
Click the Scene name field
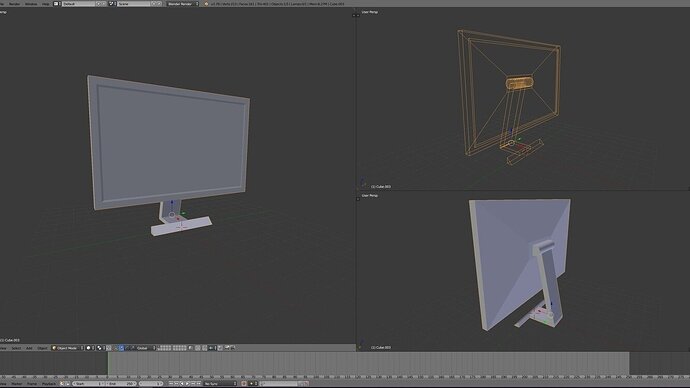[134, 4]
